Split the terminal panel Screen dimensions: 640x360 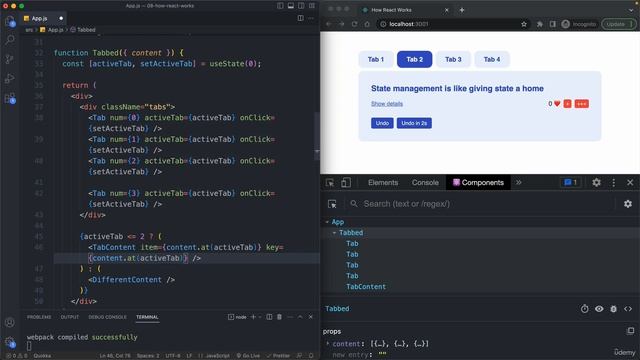coord(269,317)
